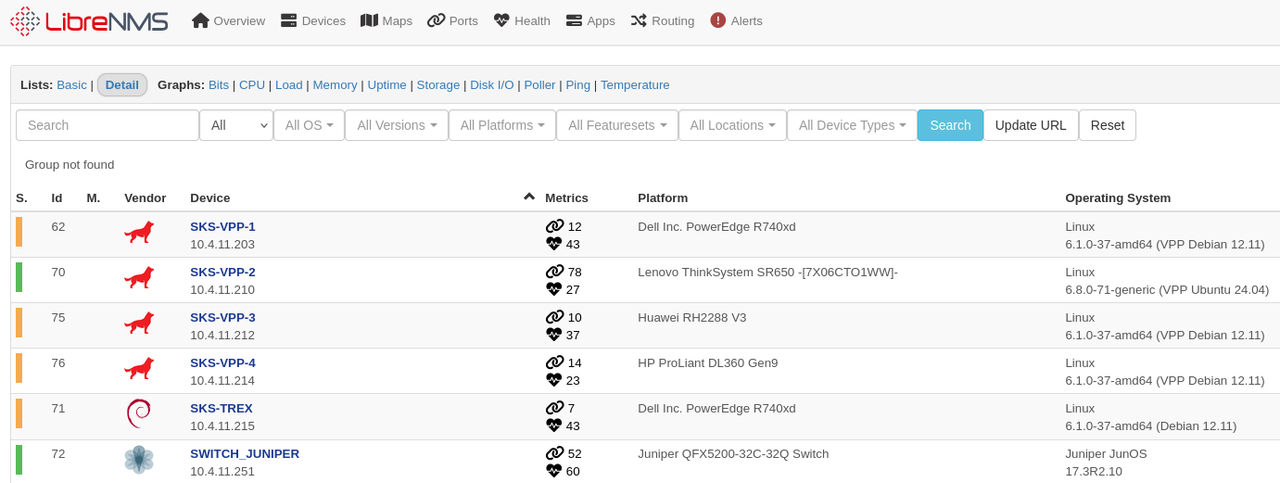Image resolution: width=1280 pixels, height=483 pixels.
Task: Show the Memory graphs
Action: tap(335, 85)
